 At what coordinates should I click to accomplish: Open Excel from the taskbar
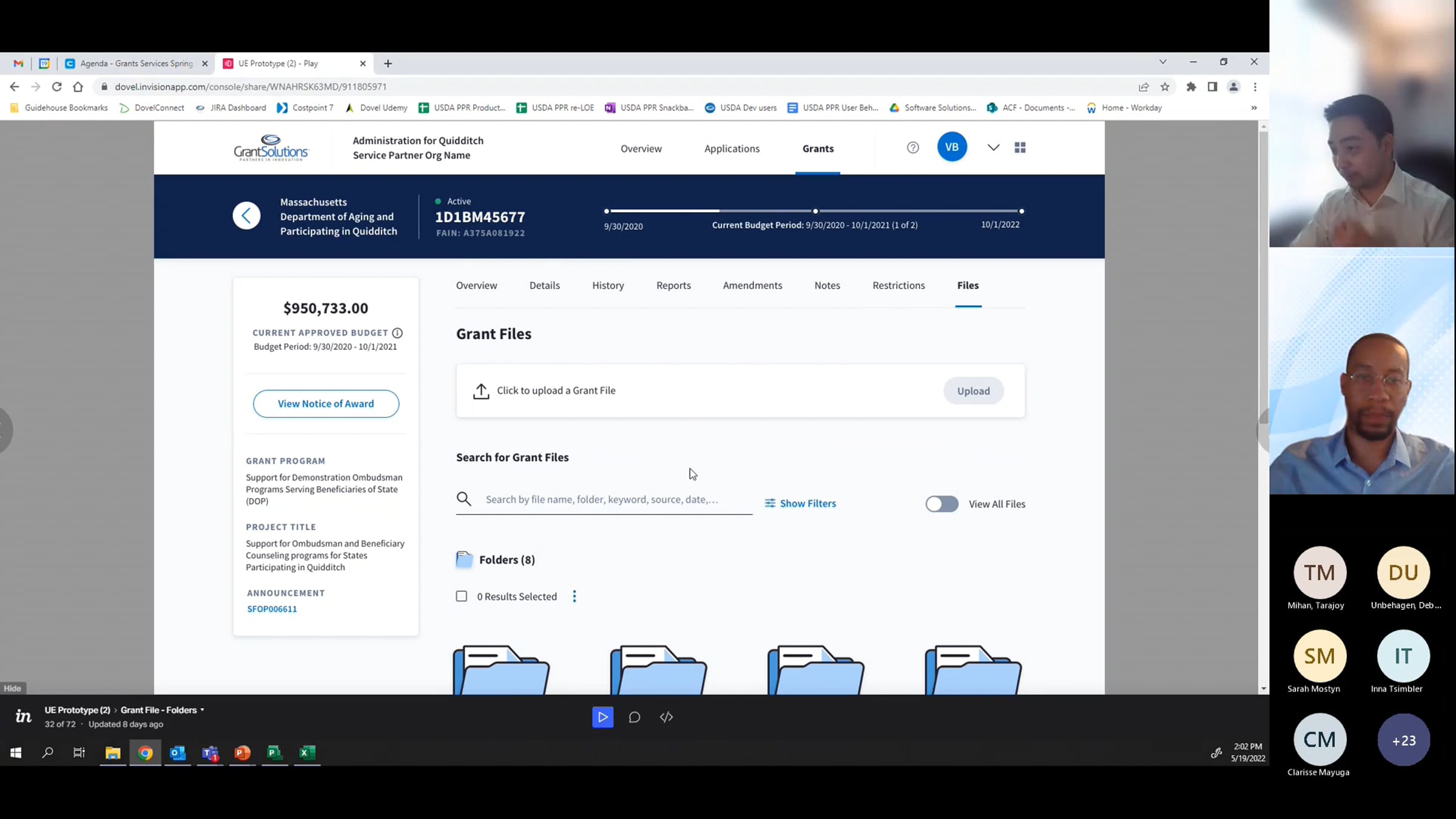point(307,753)
